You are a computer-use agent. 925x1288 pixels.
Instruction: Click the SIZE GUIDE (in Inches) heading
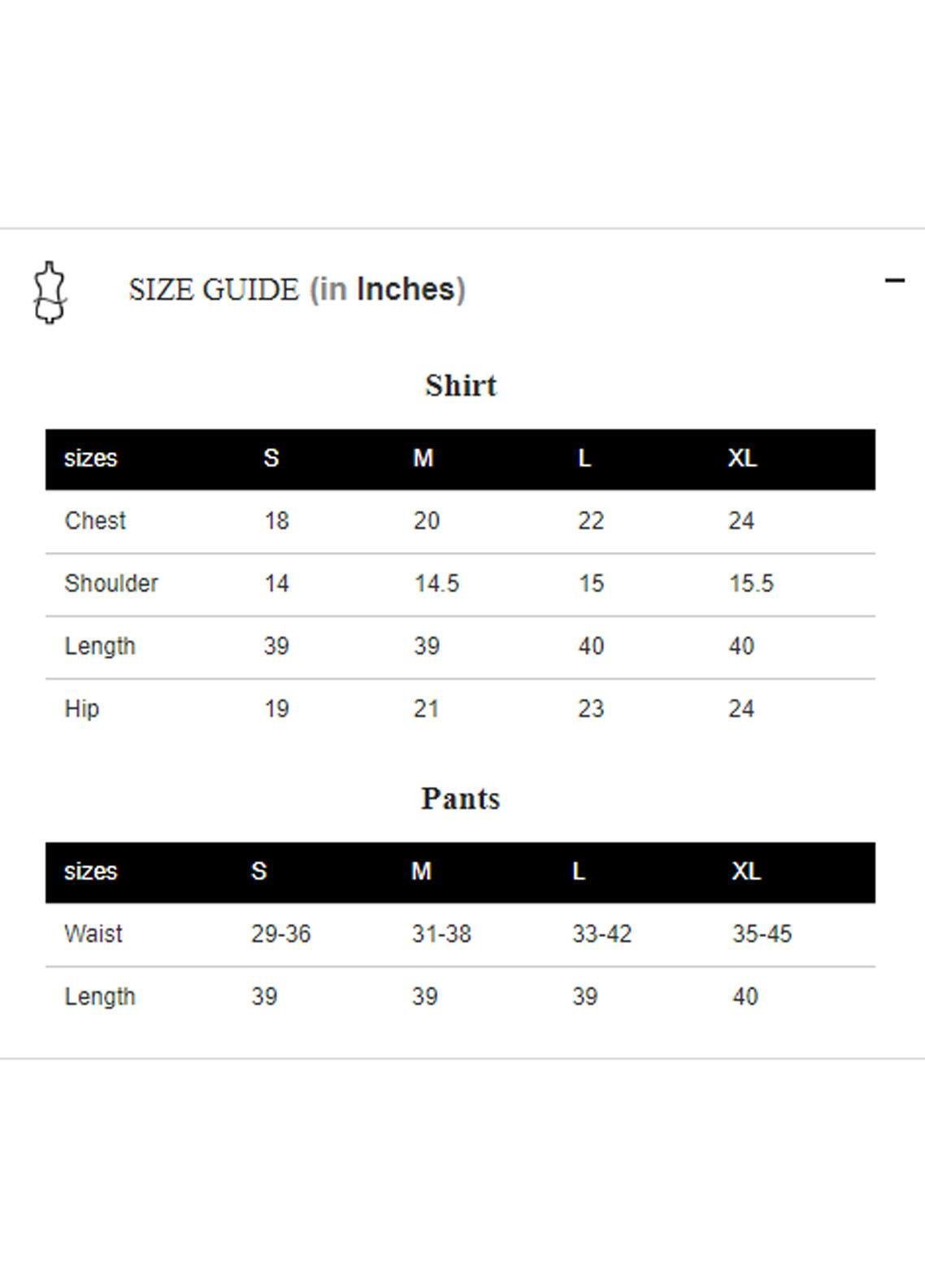297,289
